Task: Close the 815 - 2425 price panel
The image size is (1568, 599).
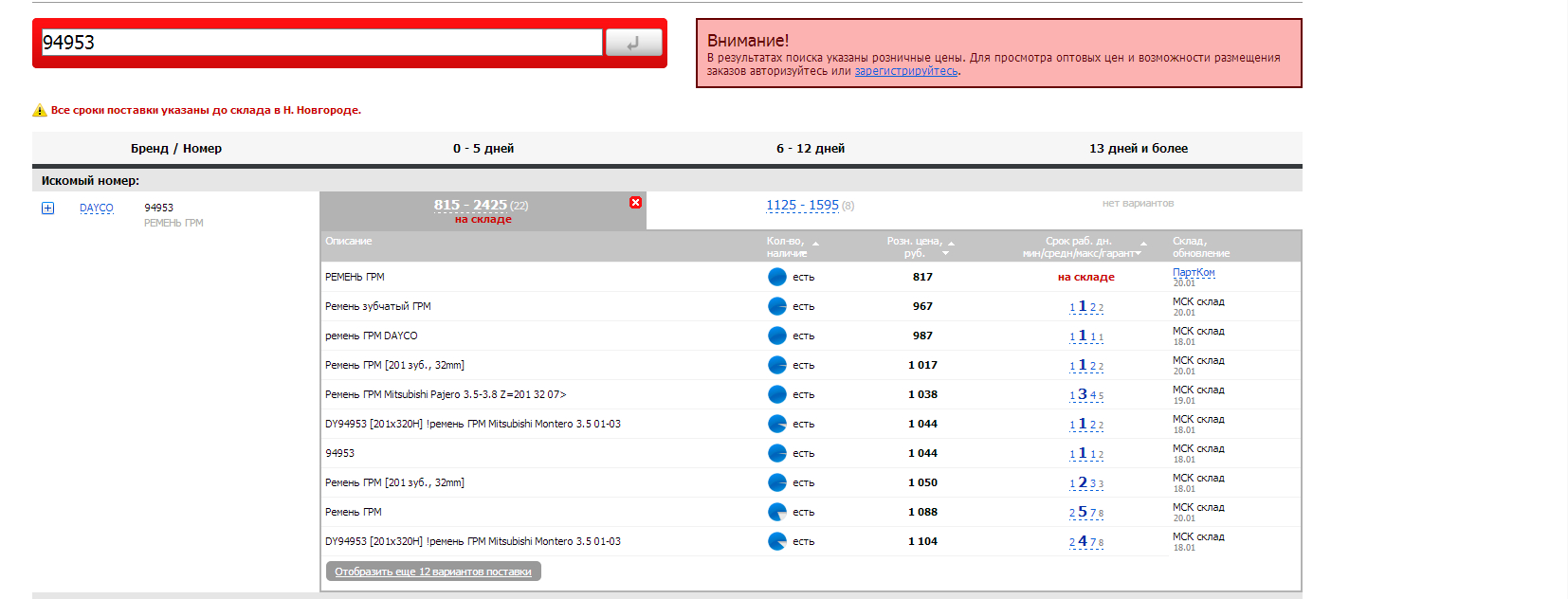Action: [x=635, y=203]
